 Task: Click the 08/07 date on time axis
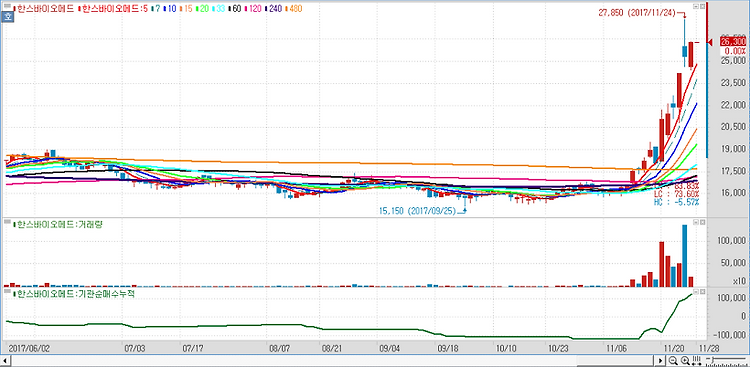[280, 347]
